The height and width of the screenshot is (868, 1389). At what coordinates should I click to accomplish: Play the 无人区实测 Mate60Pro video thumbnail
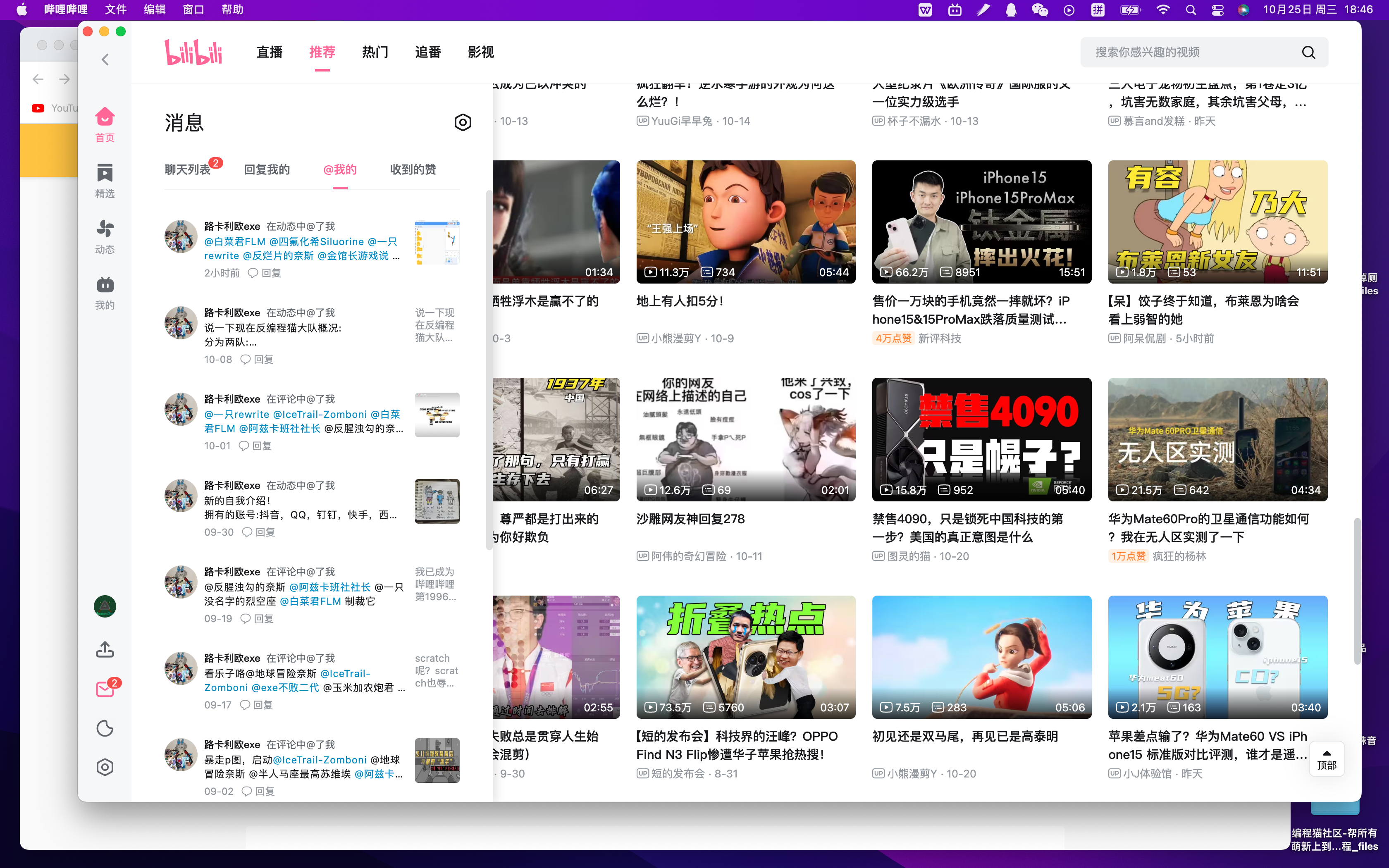point(1217,439)
